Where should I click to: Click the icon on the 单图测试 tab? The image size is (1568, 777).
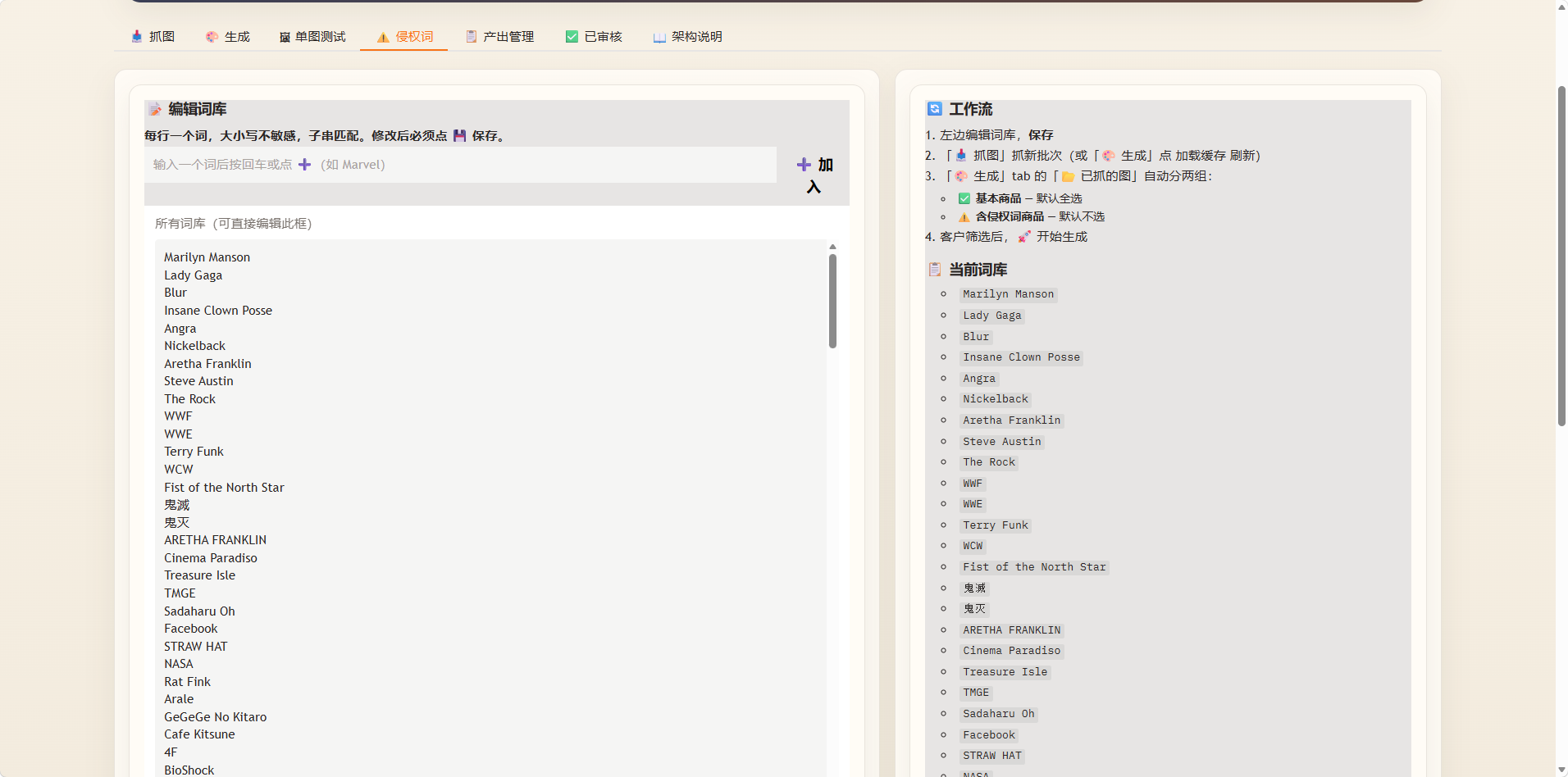pyautogui.click(x=285, y=37)
